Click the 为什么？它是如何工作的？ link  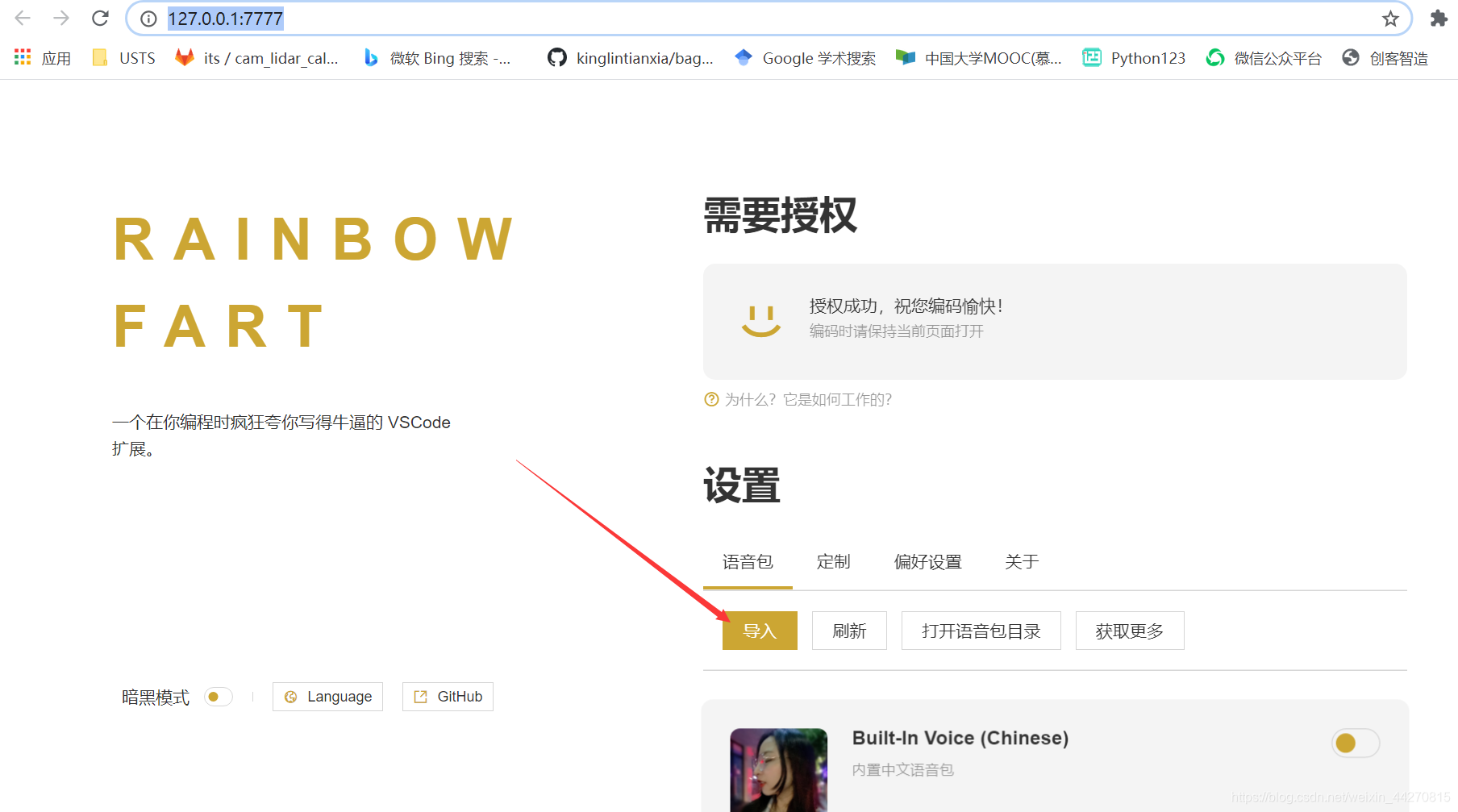click(808, 399)
